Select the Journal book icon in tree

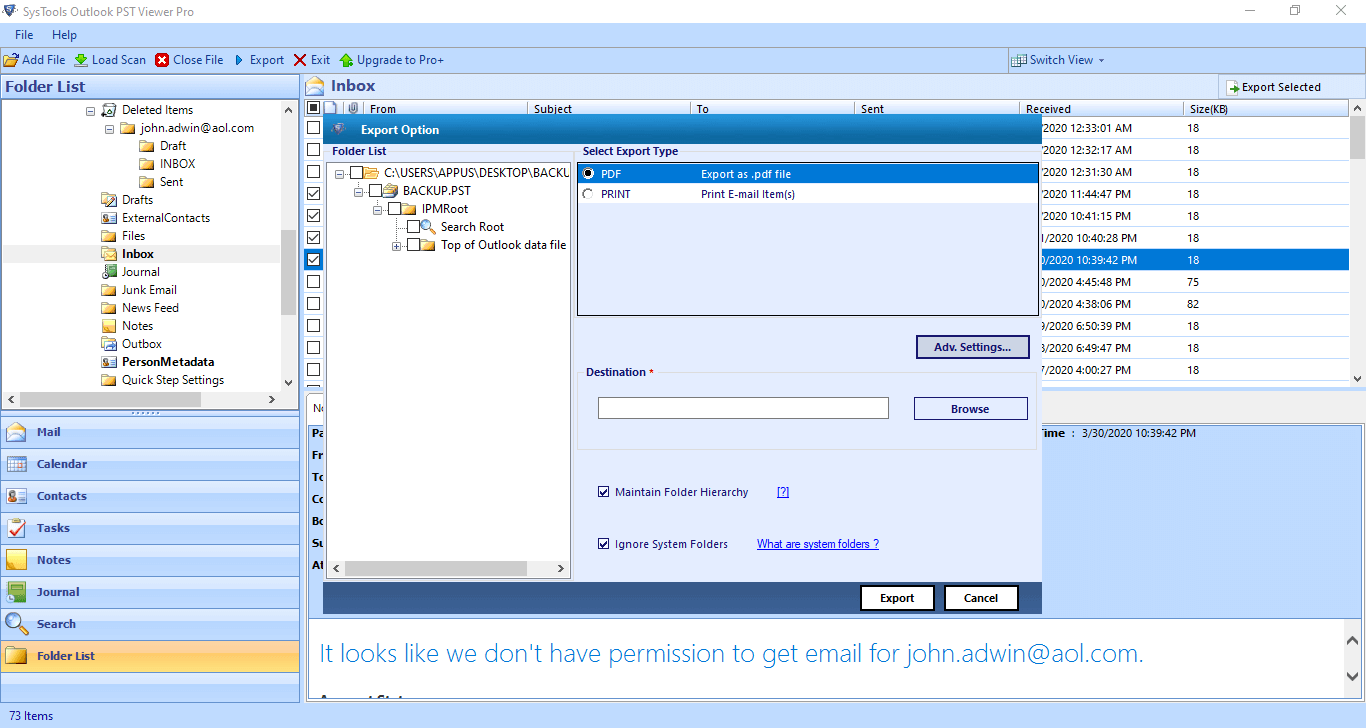tap(108, 272)
